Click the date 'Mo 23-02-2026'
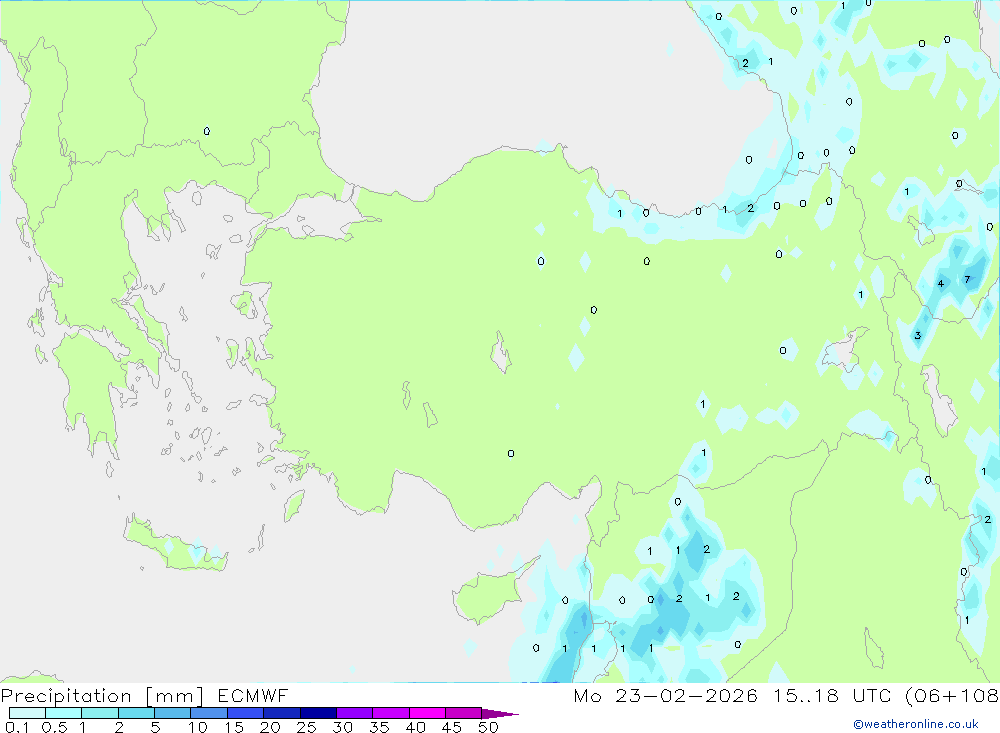The image size is (1000, 733). (665, 696)
